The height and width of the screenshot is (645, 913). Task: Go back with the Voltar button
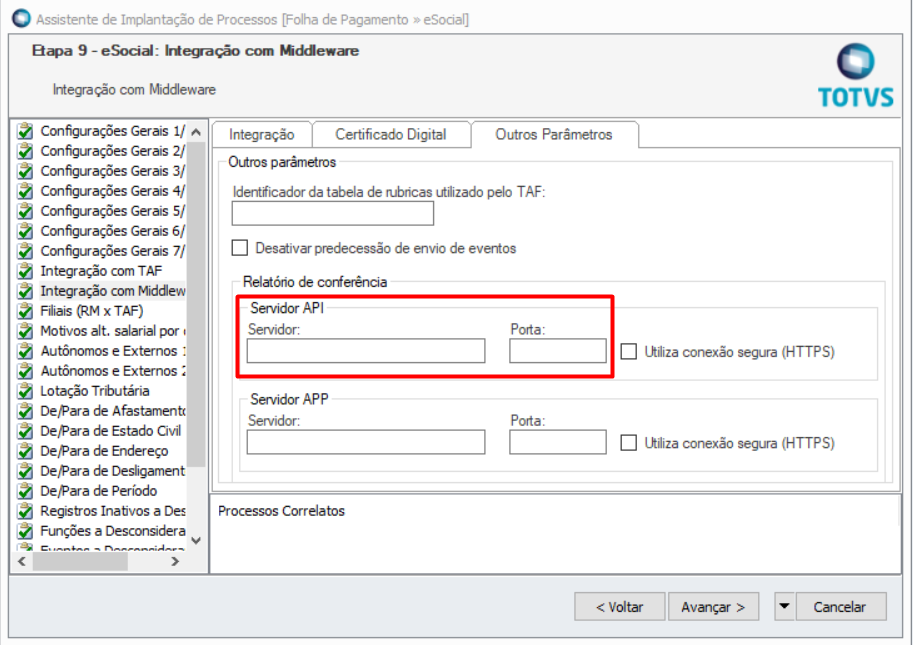point(620,607)
